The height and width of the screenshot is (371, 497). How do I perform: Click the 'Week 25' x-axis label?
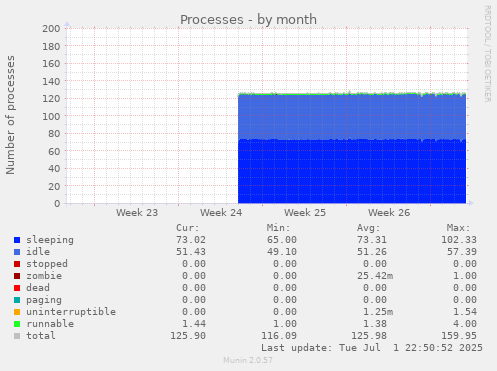point(305,213)
